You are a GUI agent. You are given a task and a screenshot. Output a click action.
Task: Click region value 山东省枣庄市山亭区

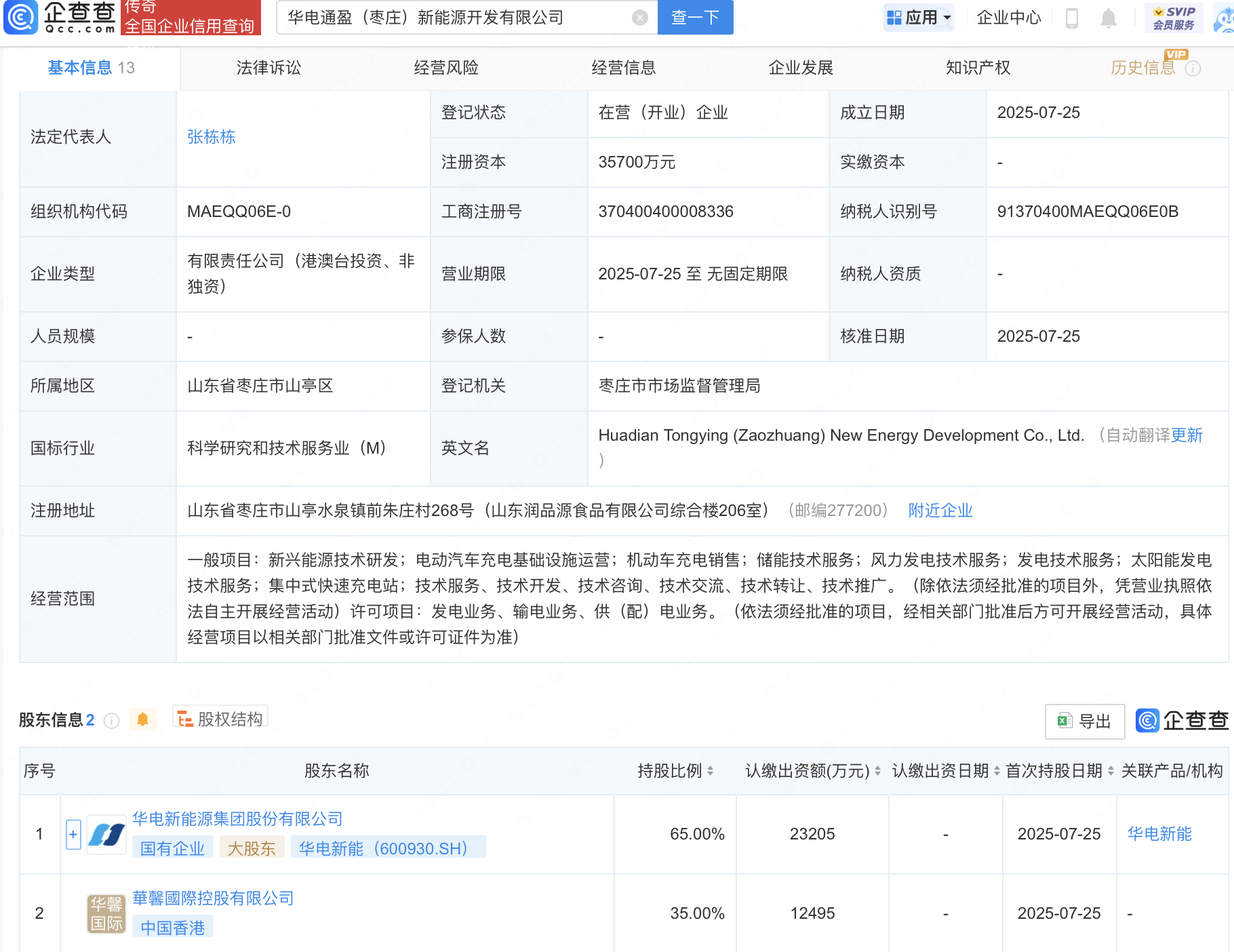260,386
